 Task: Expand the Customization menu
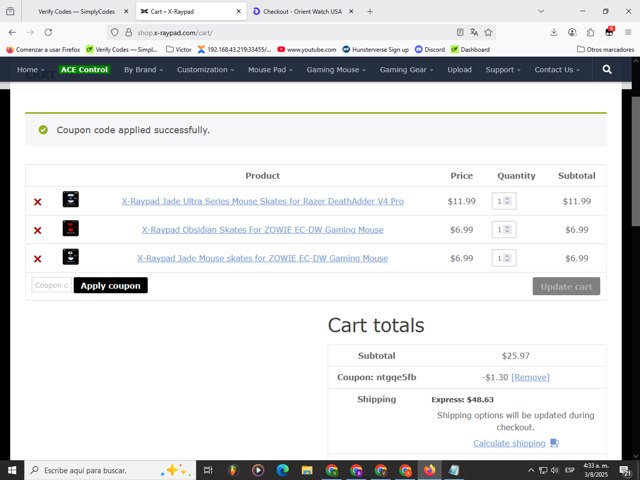click(205, 69)
